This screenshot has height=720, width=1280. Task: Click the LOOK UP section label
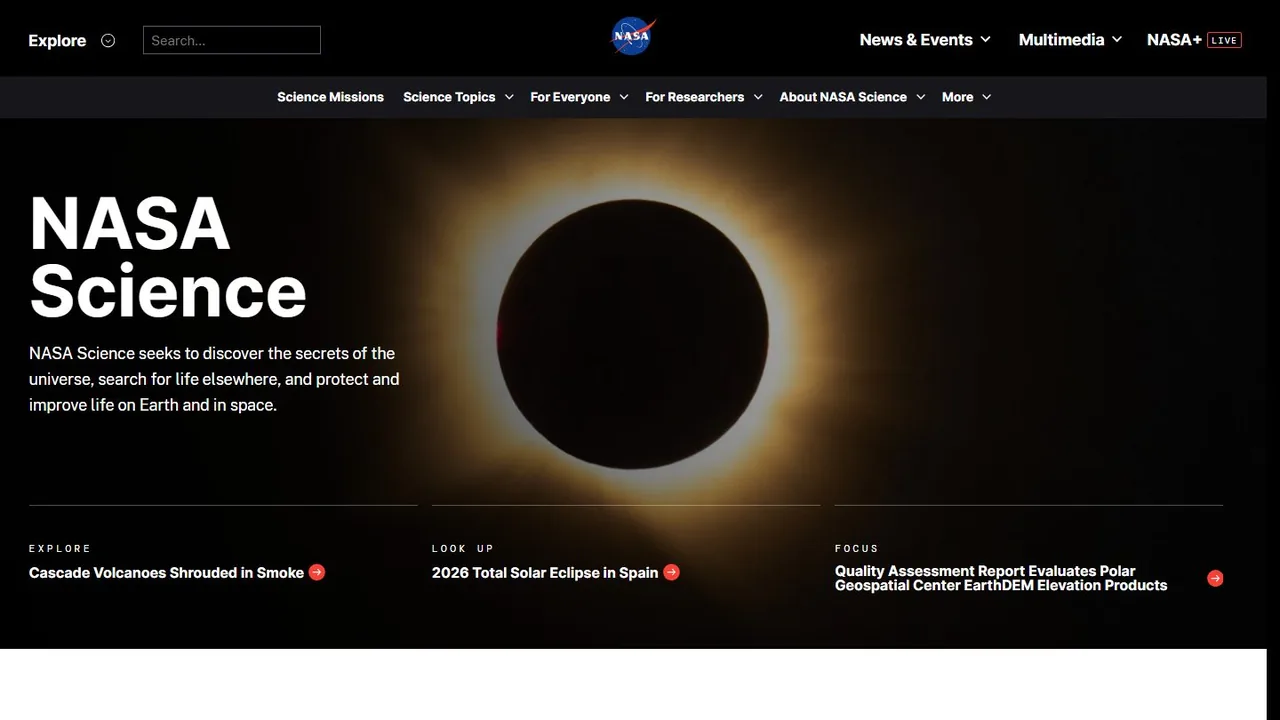pos(463,548)
